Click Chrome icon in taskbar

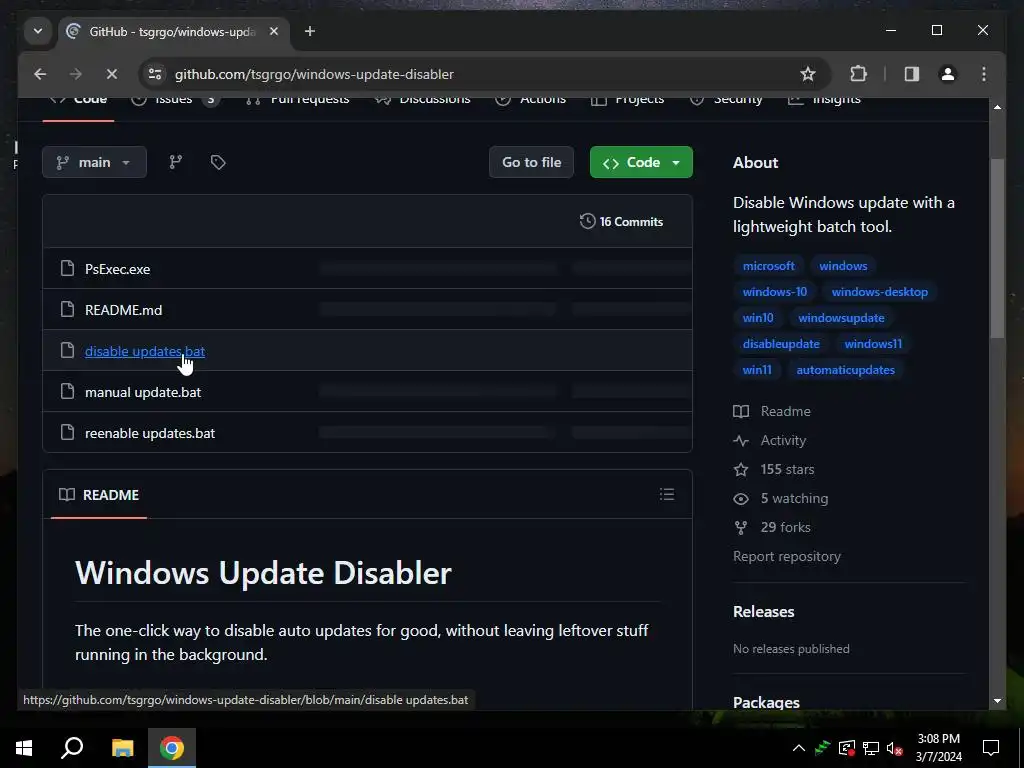(172, 747)
